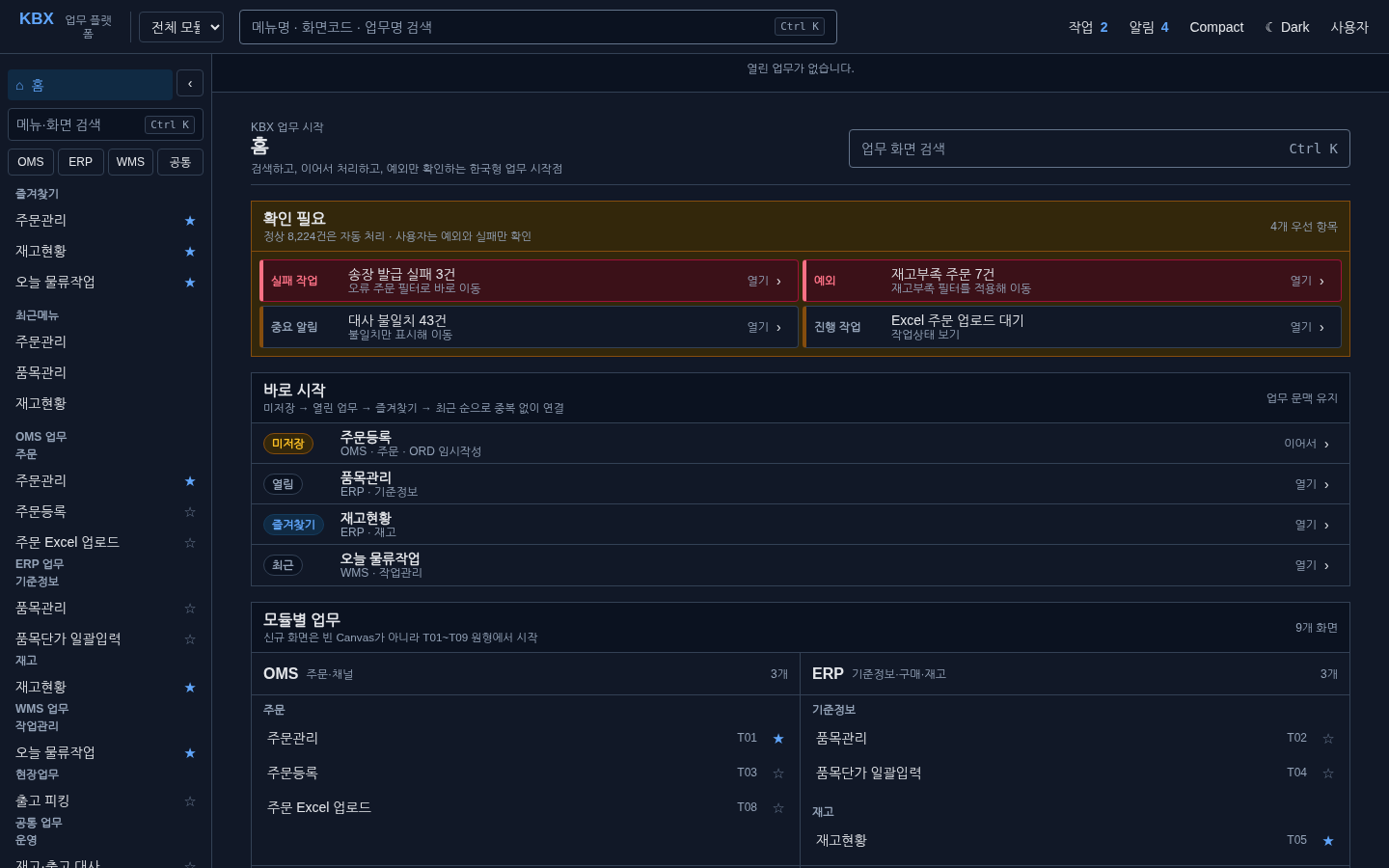The image size is (1389, 868).
Task: Open the 송장 발급 실패 3건 alert chevron
Action: (x=778, y=282)
